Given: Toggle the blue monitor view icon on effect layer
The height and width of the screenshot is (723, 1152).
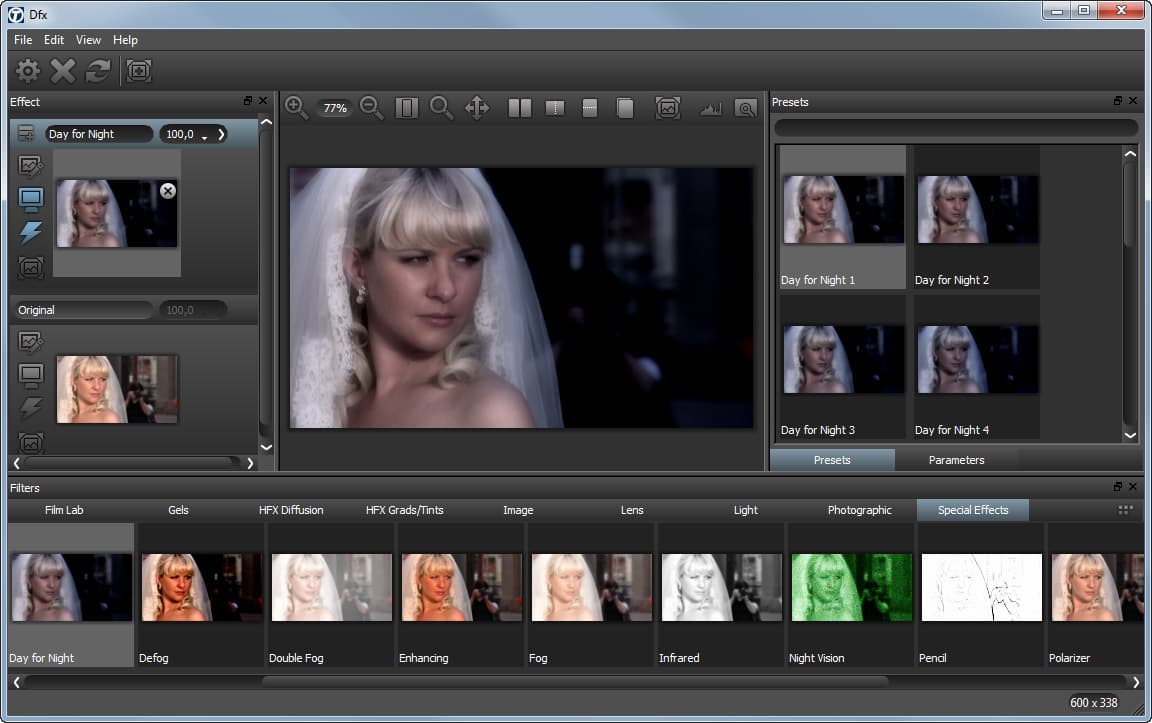Looking at the screenshot, I should [30, 199].
